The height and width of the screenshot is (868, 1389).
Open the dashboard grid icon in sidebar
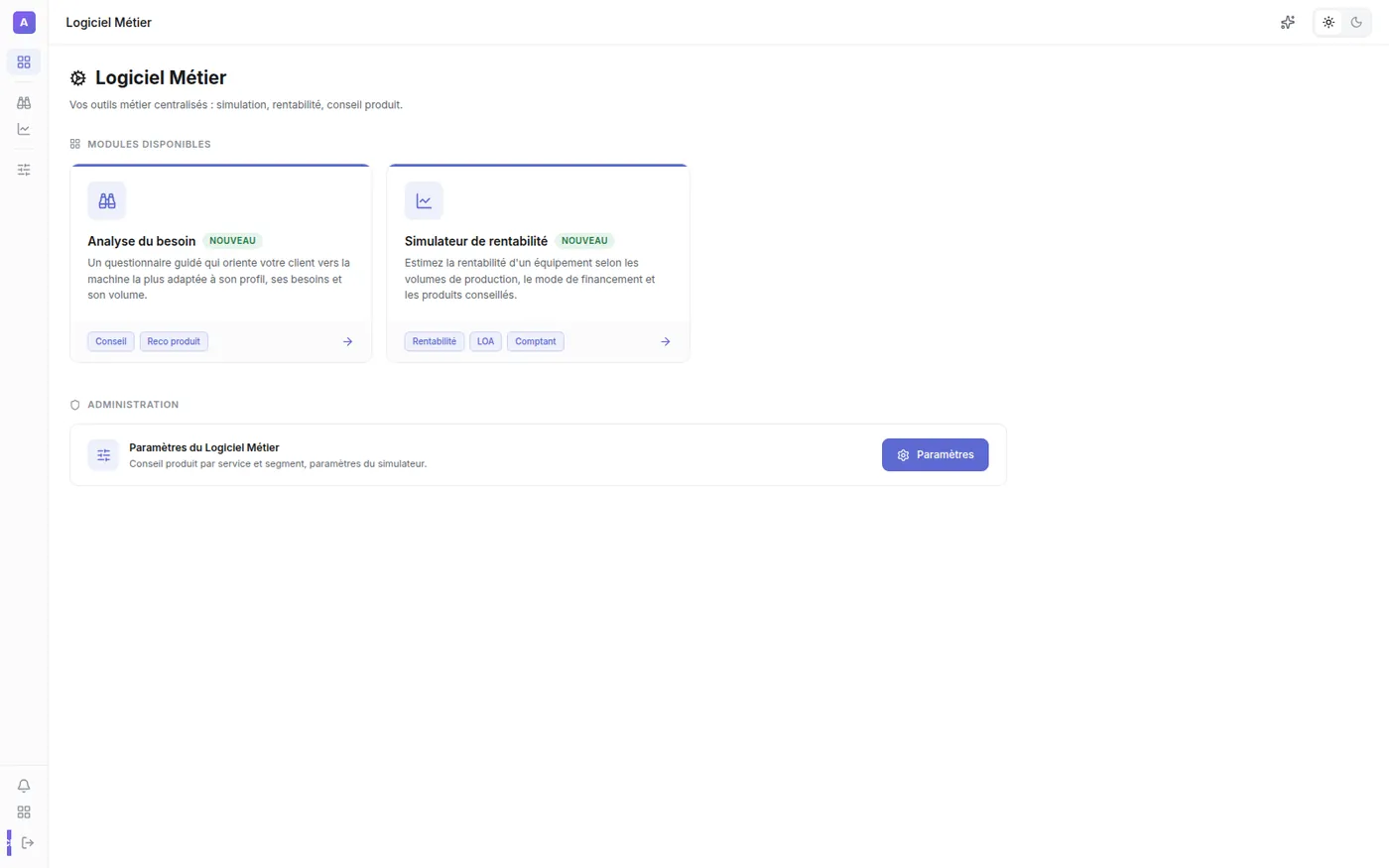tap(24, 62)
